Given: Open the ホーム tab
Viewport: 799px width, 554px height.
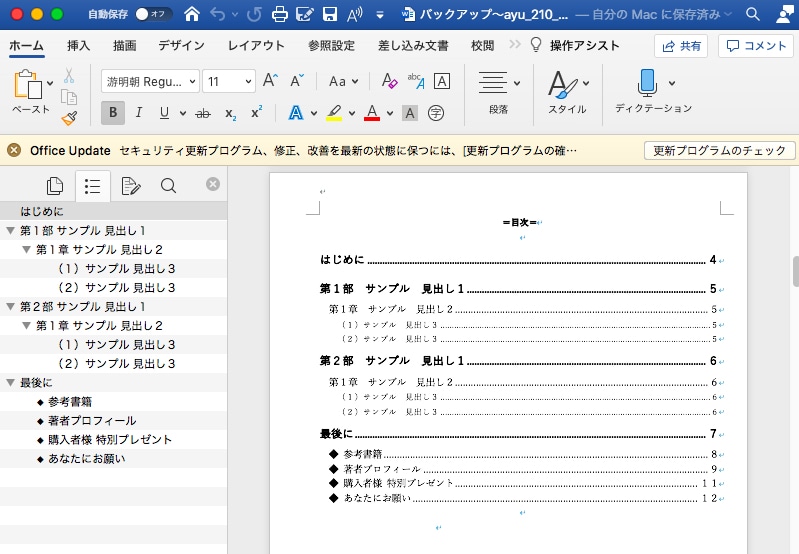Looking at the screenshot, I should [26, 45].
